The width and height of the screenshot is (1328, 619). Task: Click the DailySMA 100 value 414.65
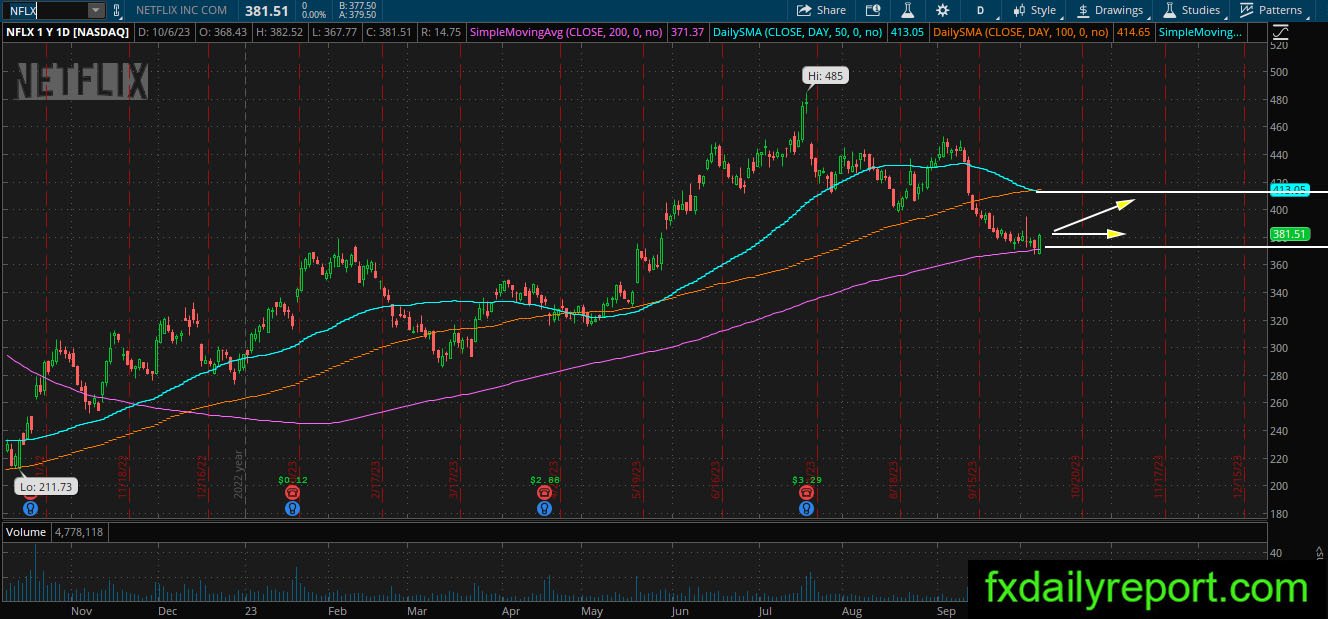point(1133,33)
